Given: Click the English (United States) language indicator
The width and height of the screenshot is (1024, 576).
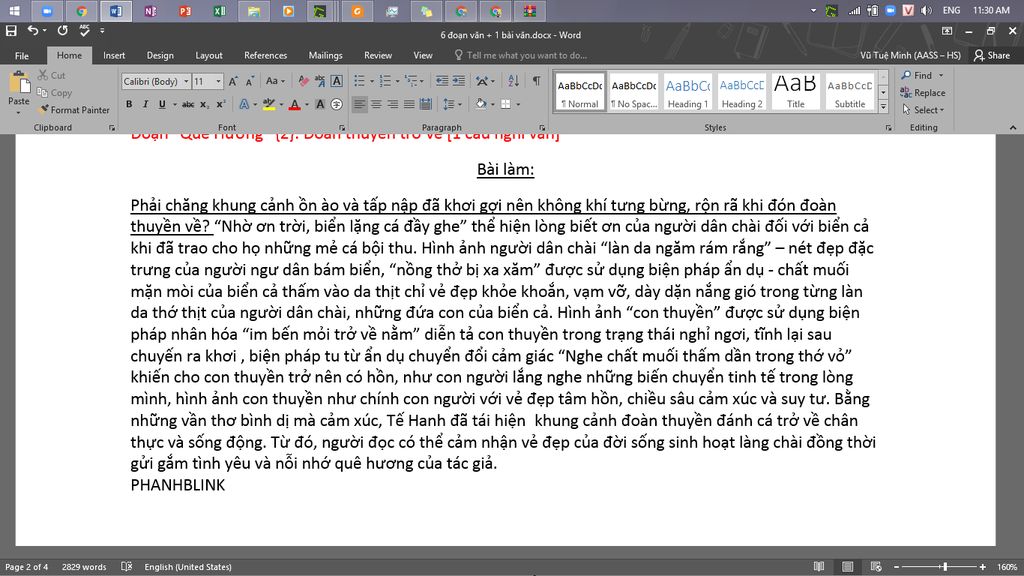Looking at the screenshot, I should tap(188, 567).
